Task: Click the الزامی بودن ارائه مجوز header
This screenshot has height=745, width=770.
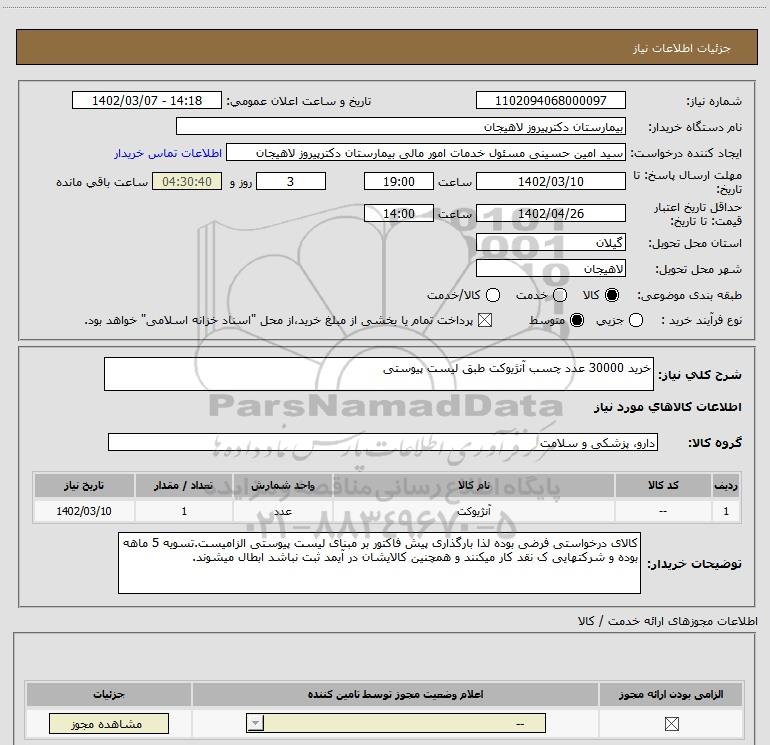Action: (x=671, y=694)
